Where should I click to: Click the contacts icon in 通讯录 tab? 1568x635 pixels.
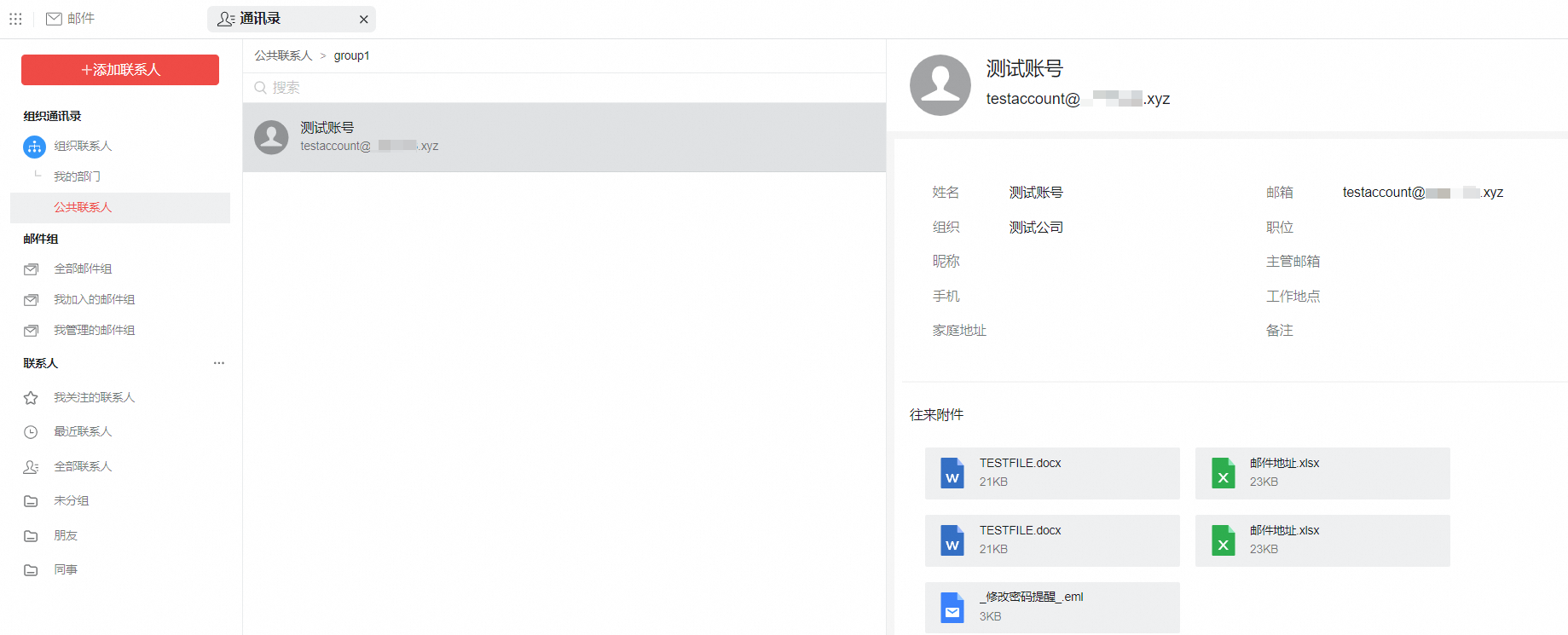tap(226, 19)
